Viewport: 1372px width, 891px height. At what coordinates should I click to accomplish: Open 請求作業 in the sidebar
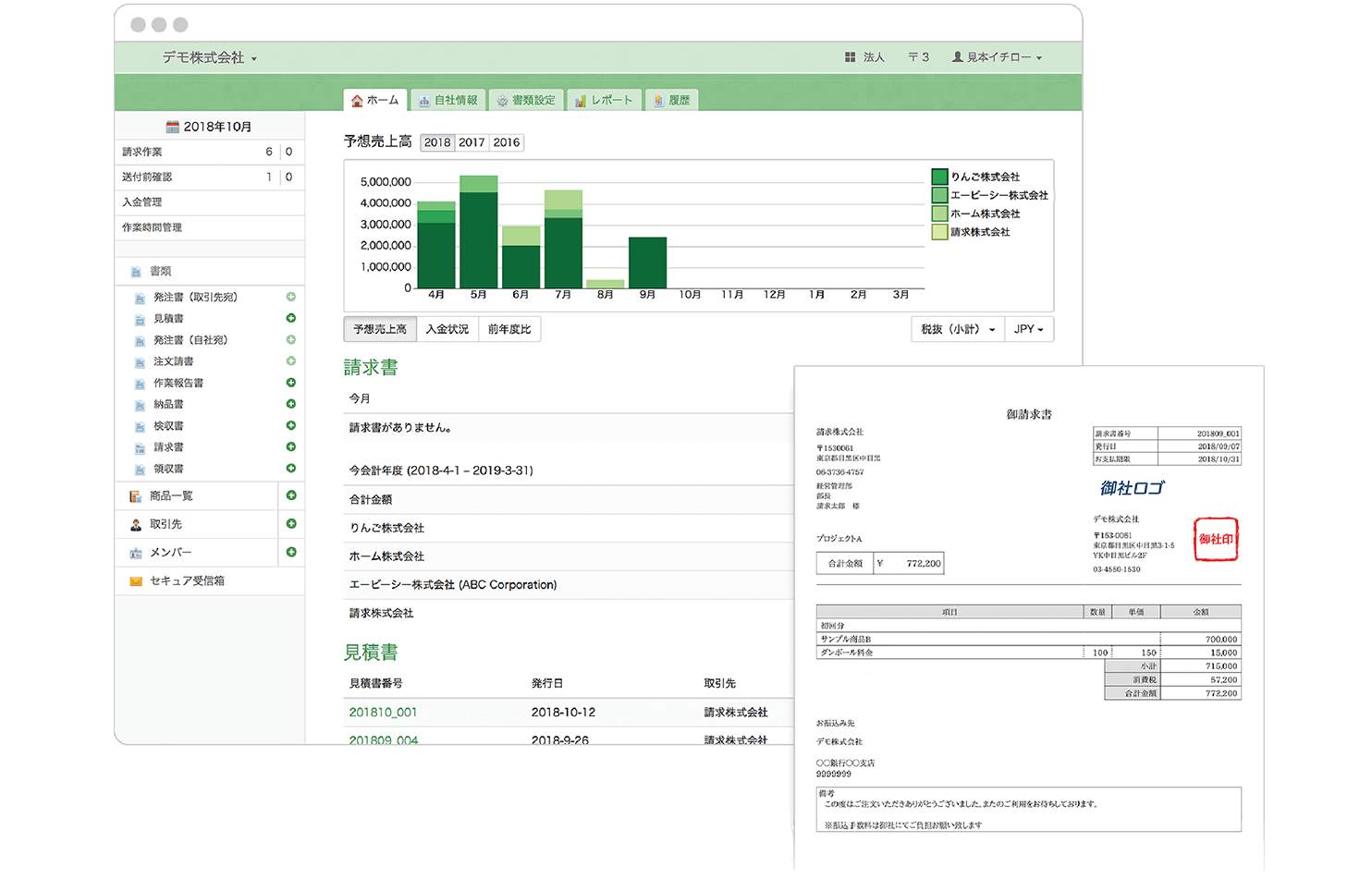[x=210, y=152]
